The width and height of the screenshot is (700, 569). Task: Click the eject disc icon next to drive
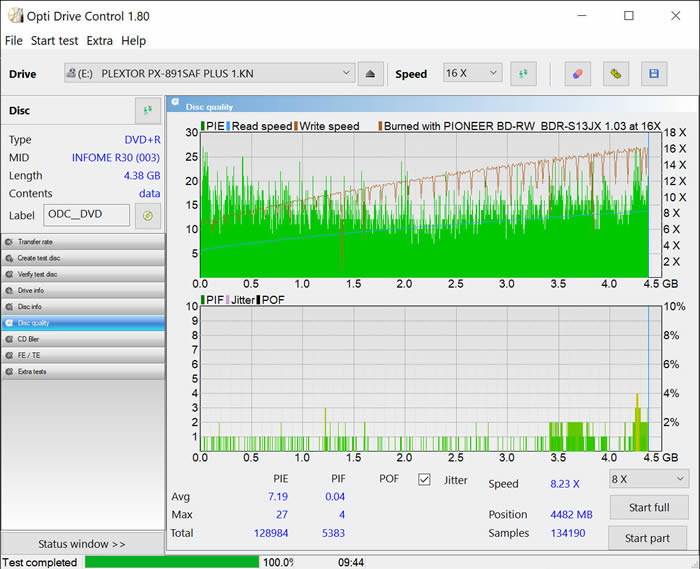tap(371, 73)
